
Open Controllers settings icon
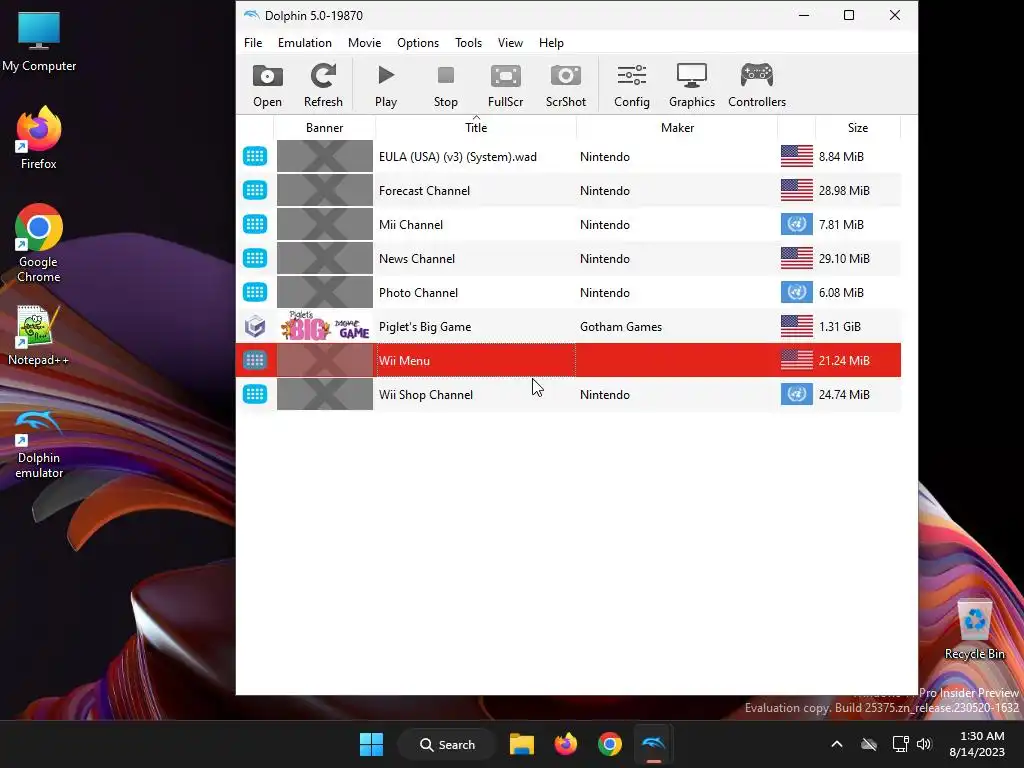757,85
